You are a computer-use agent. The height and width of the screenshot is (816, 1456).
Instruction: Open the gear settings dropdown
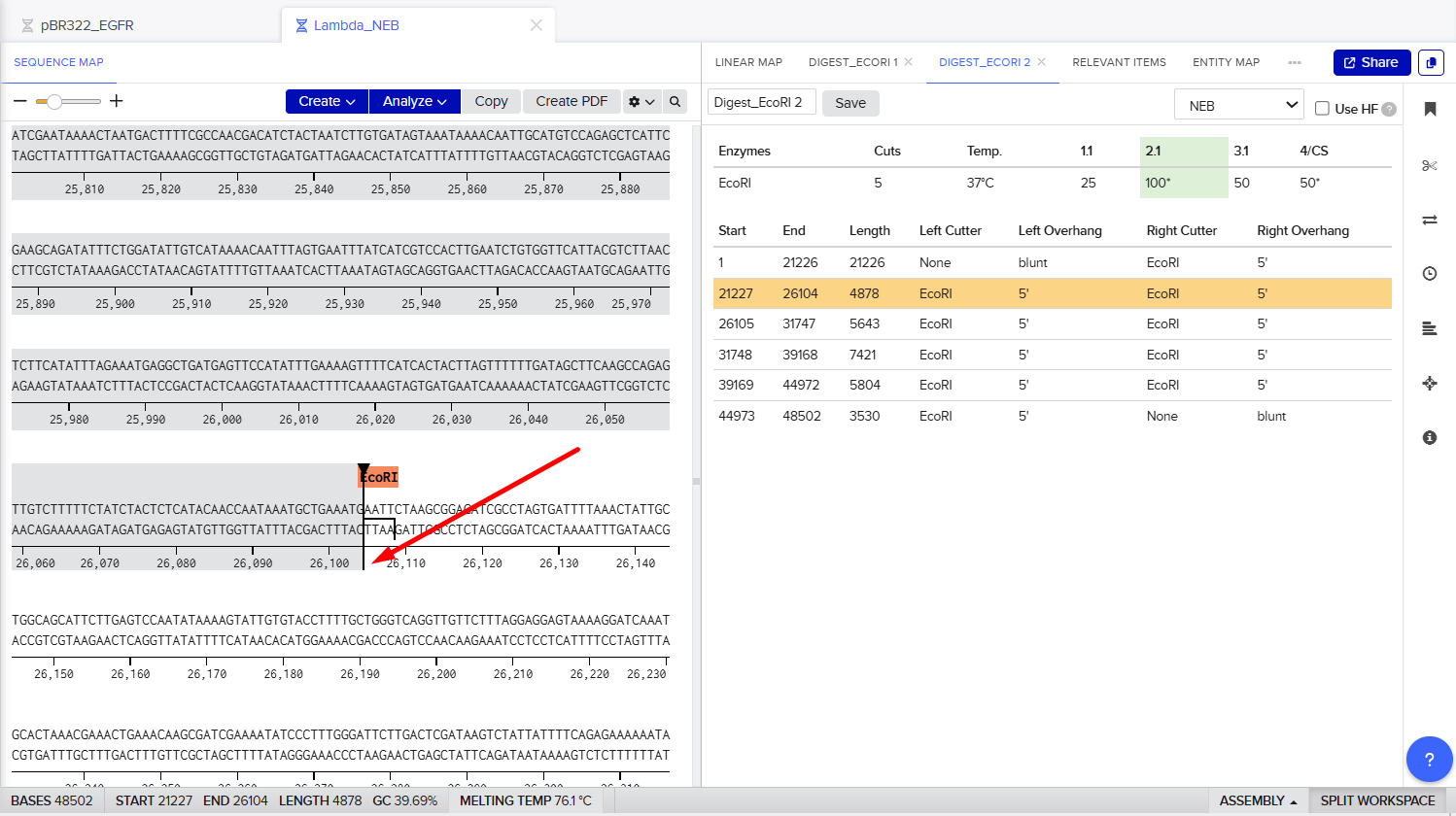point(641,101)
